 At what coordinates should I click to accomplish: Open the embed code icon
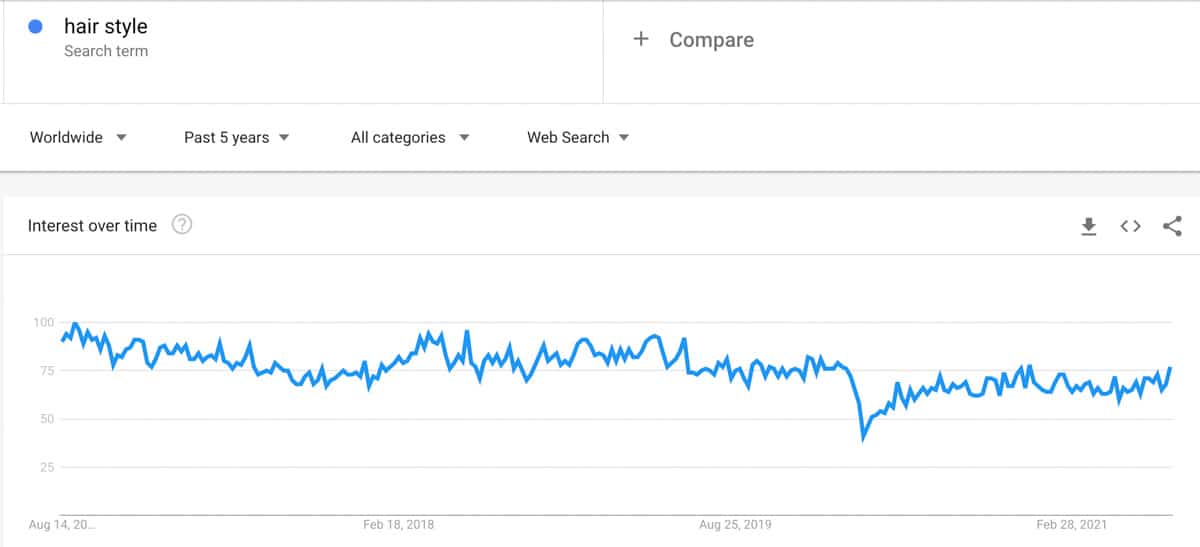1130,226
